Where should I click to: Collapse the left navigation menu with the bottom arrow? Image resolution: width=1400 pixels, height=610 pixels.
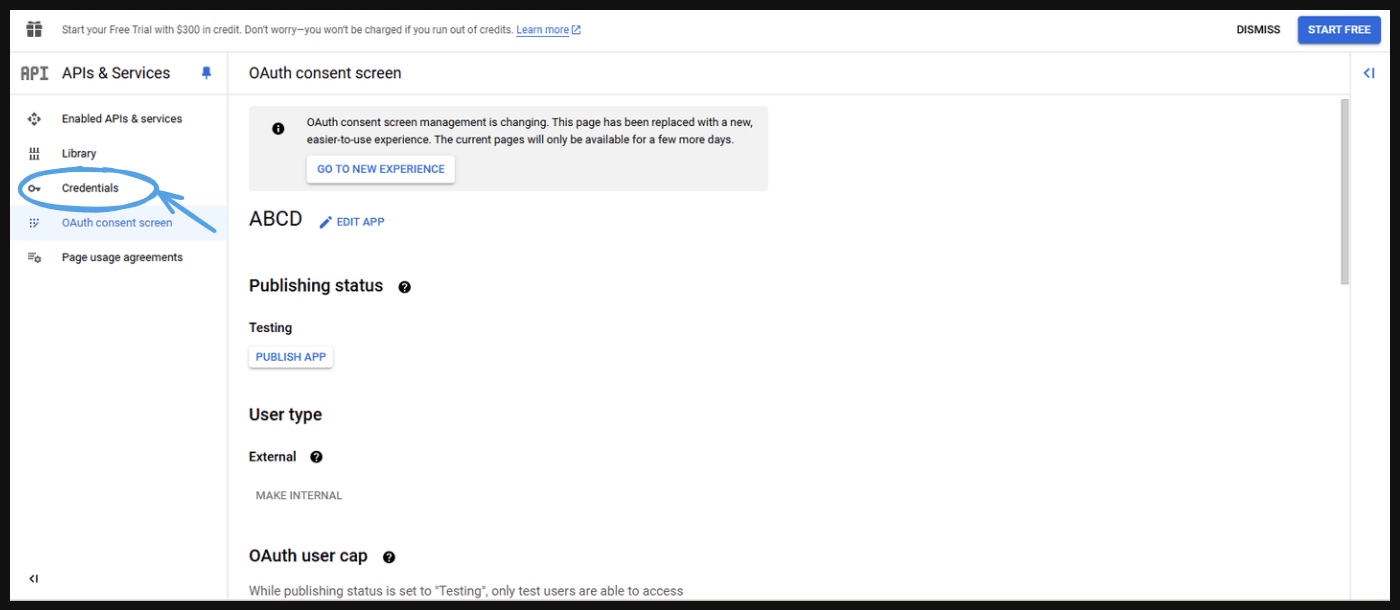tap(34, 578)
